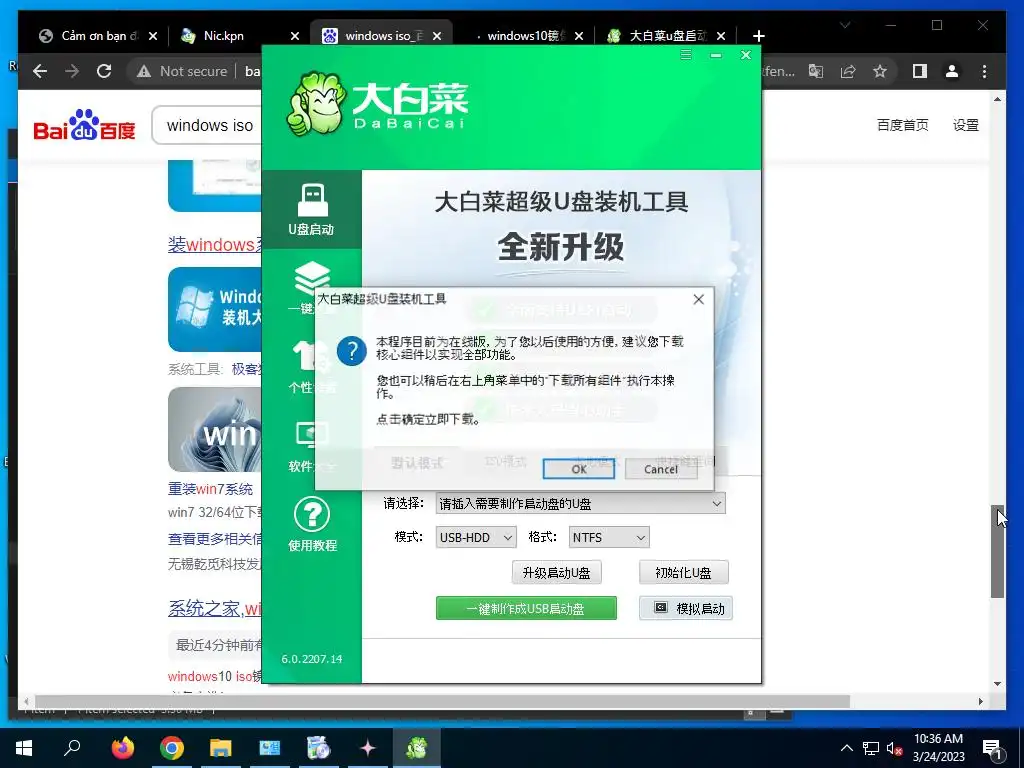This screenshot has height=768, width=1024.
Task: Confirm download with the OK button
Action: 578,469
